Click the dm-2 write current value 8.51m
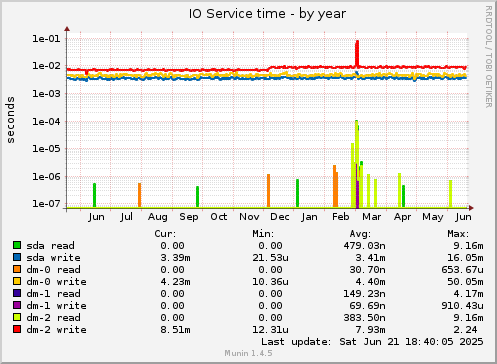Viewport: 497px width, 364px height. tap(175, 330)
